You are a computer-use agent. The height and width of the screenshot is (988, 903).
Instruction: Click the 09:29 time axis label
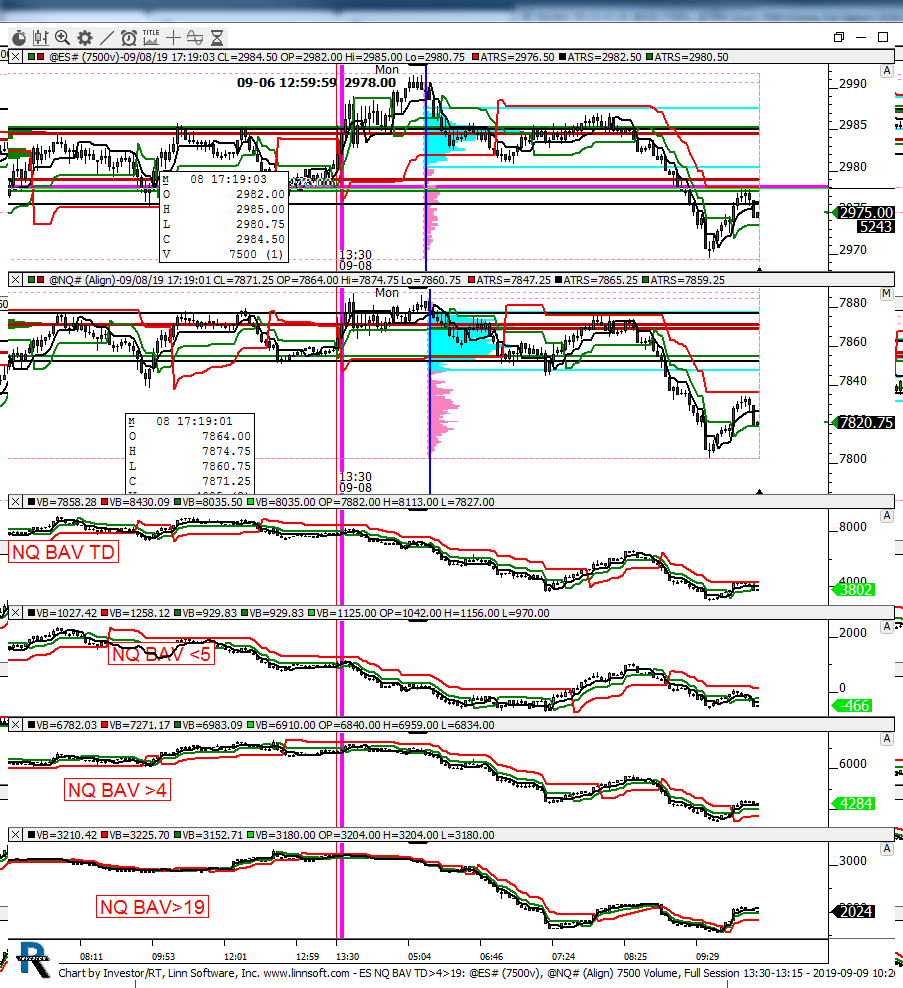click(x=708, y=956)
